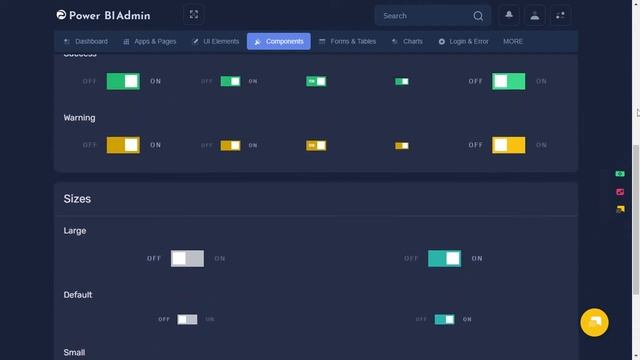
Task: Open the UI Elements menu
Action: 216,41
